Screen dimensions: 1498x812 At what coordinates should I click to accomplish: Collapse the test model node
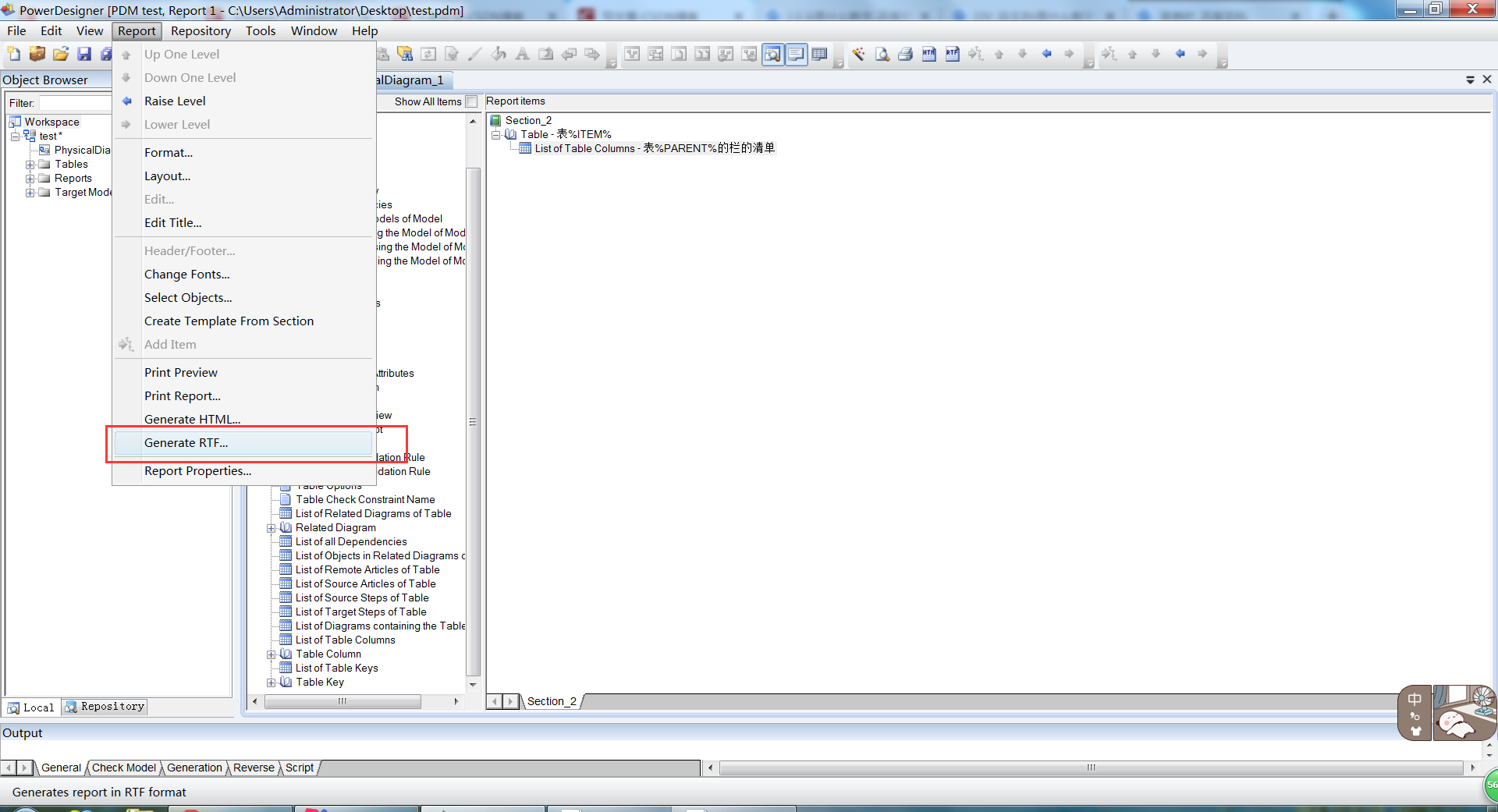click(15, 136)
